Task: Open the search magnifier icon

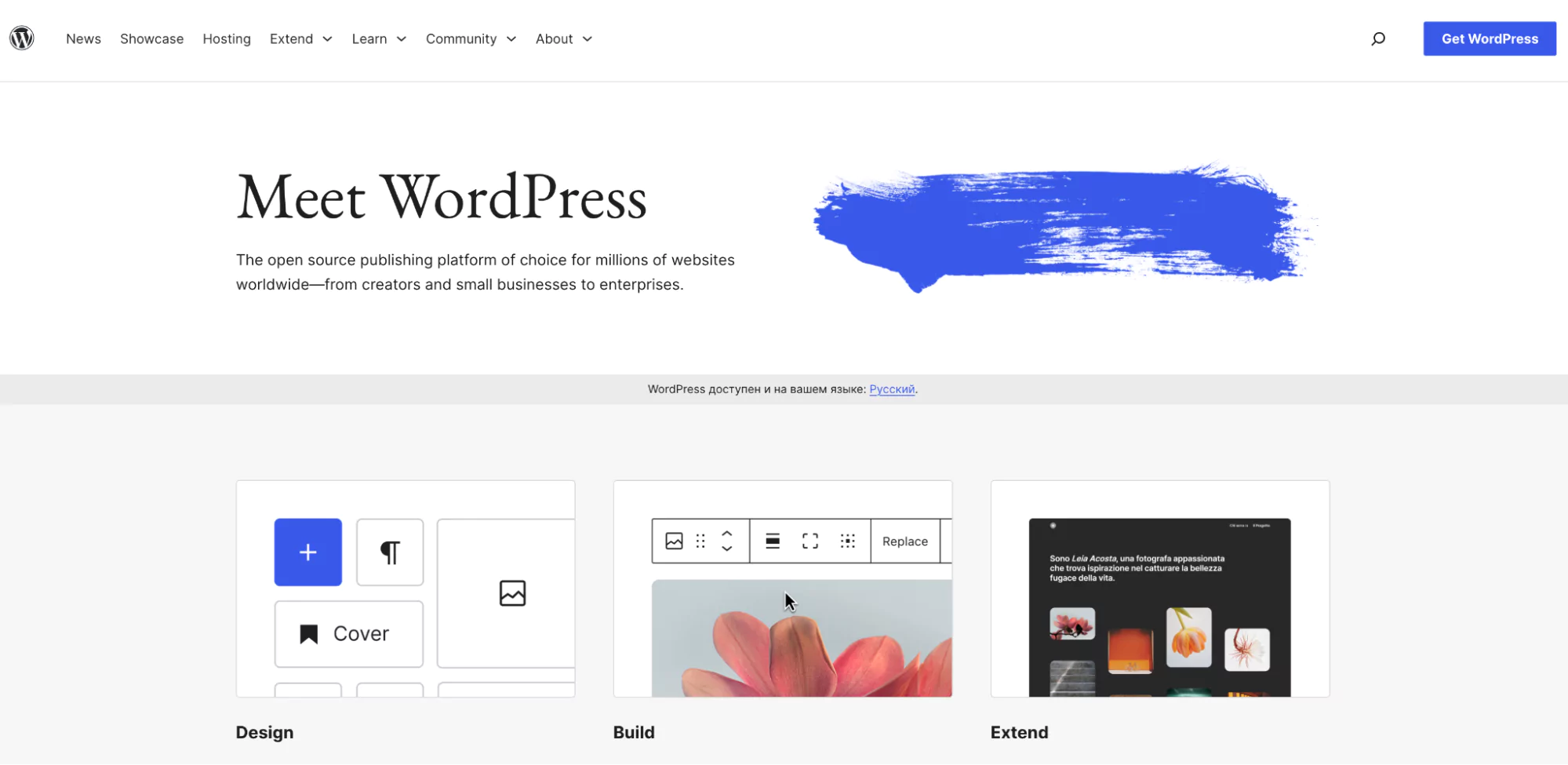Action: coord(1378,38)
